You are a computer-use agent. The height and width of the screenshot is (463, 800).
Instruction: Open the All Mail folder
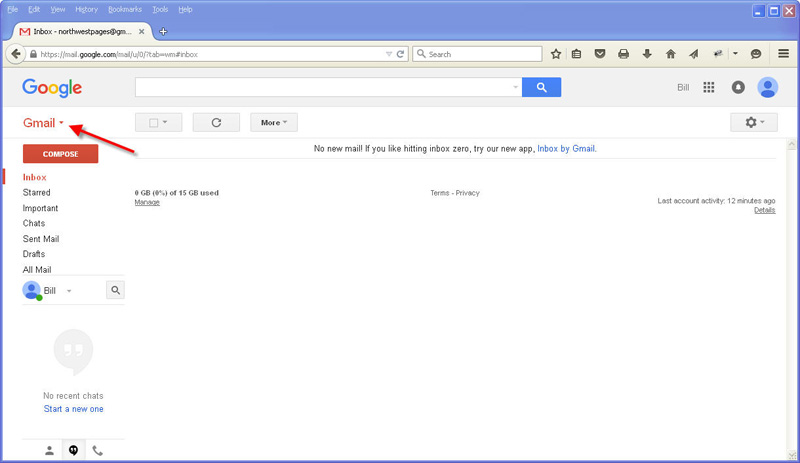tap(37, 270)
